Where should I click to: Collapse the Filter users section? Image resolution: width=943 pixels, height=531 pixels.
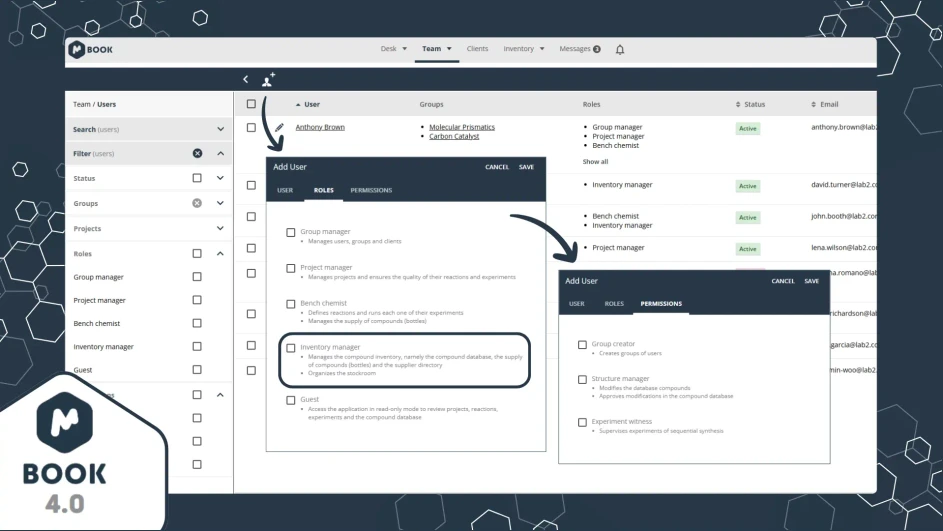220,153
